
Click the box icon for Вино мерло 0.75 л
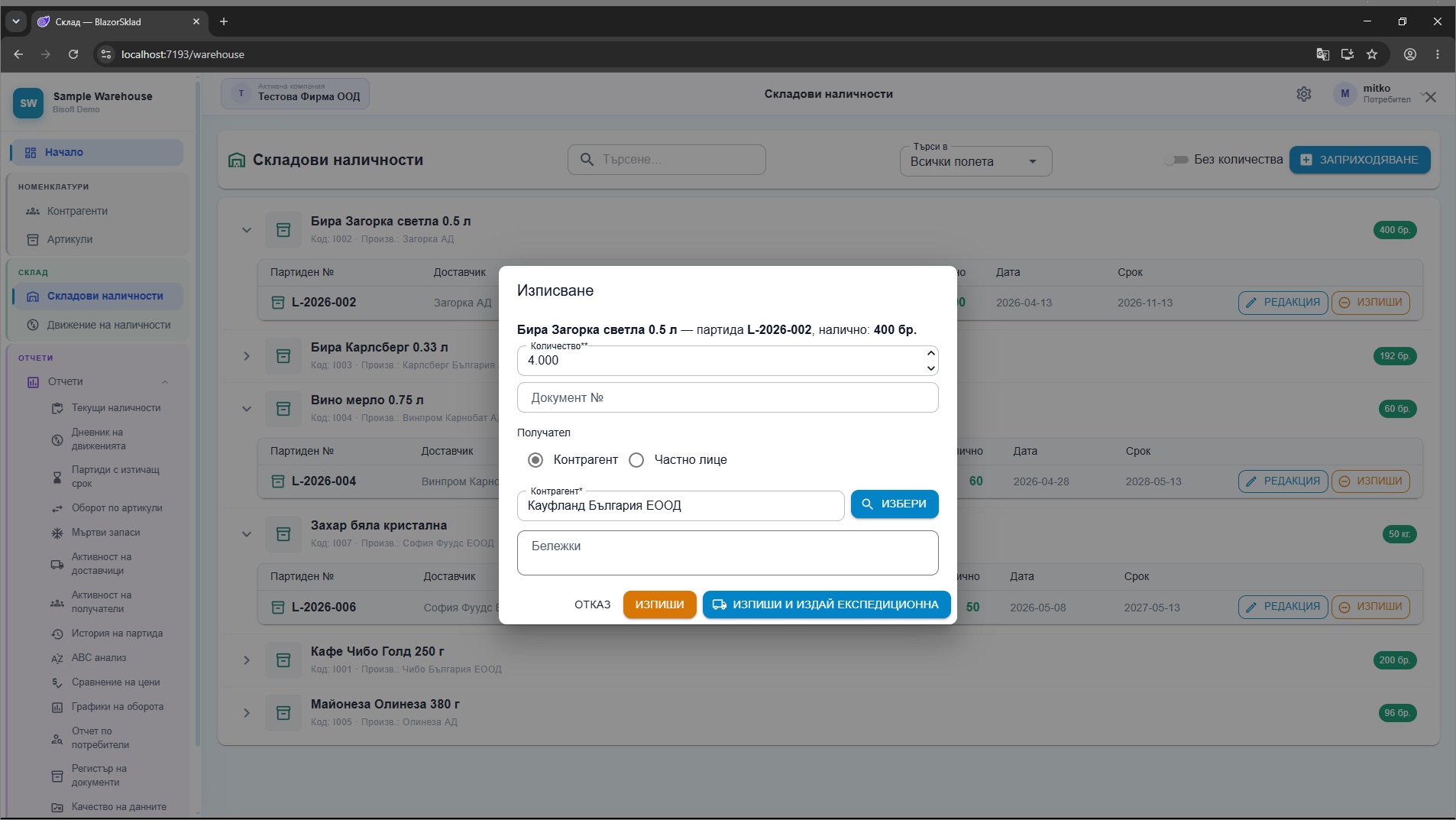[283, 409]
